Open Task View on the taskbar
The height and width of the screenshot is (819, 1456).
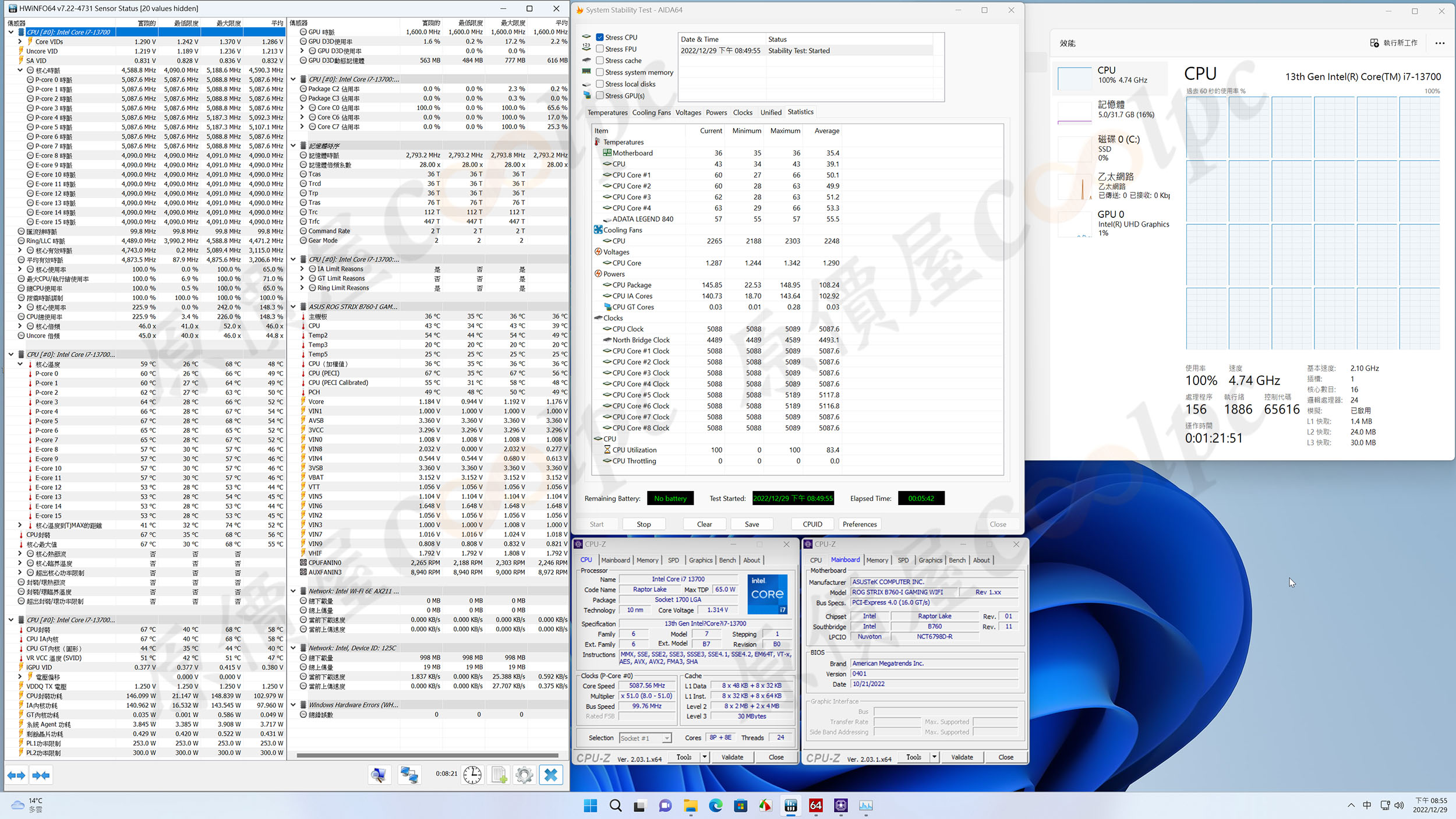(639, 806)
